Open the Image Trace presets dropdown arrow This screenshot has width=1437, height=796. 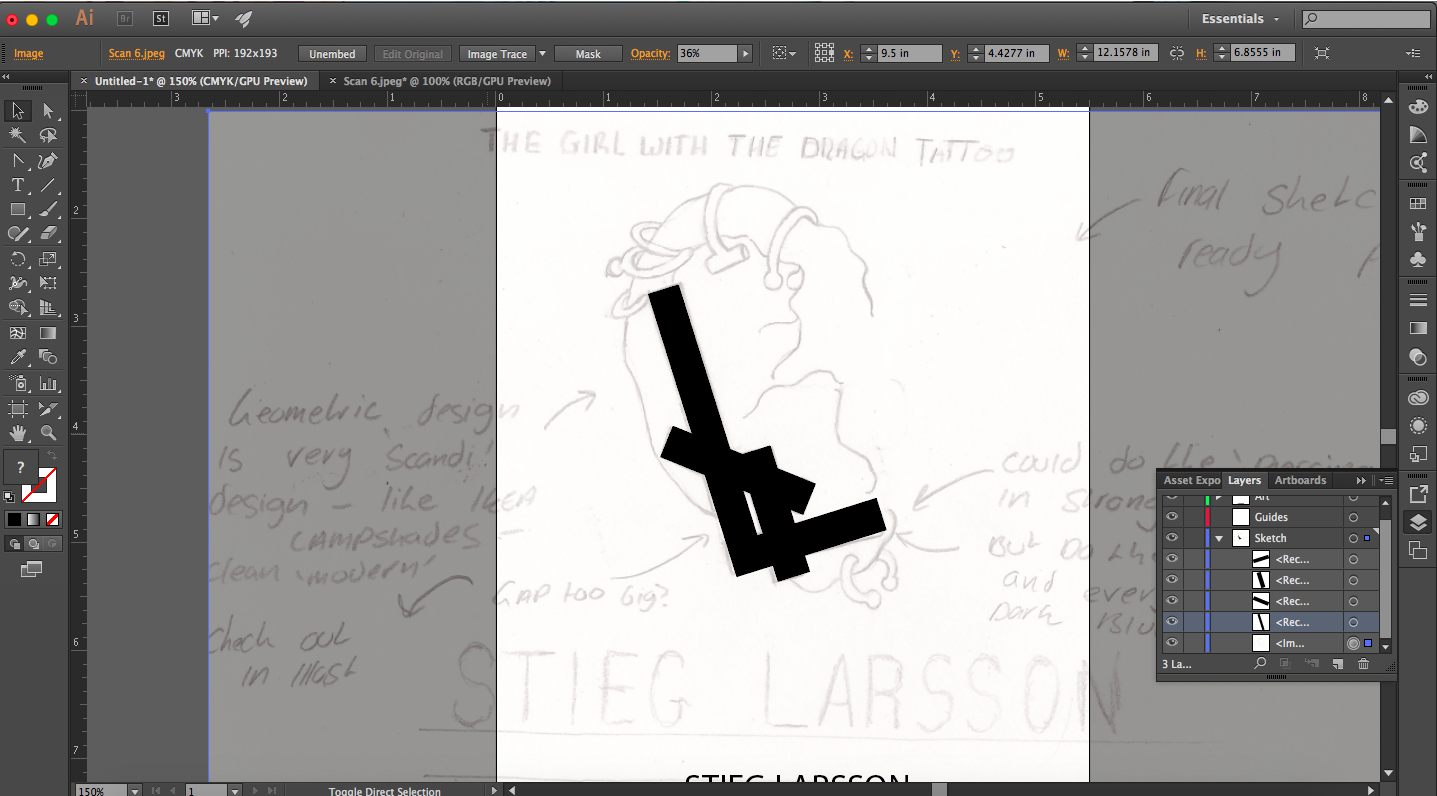[542, 54]
